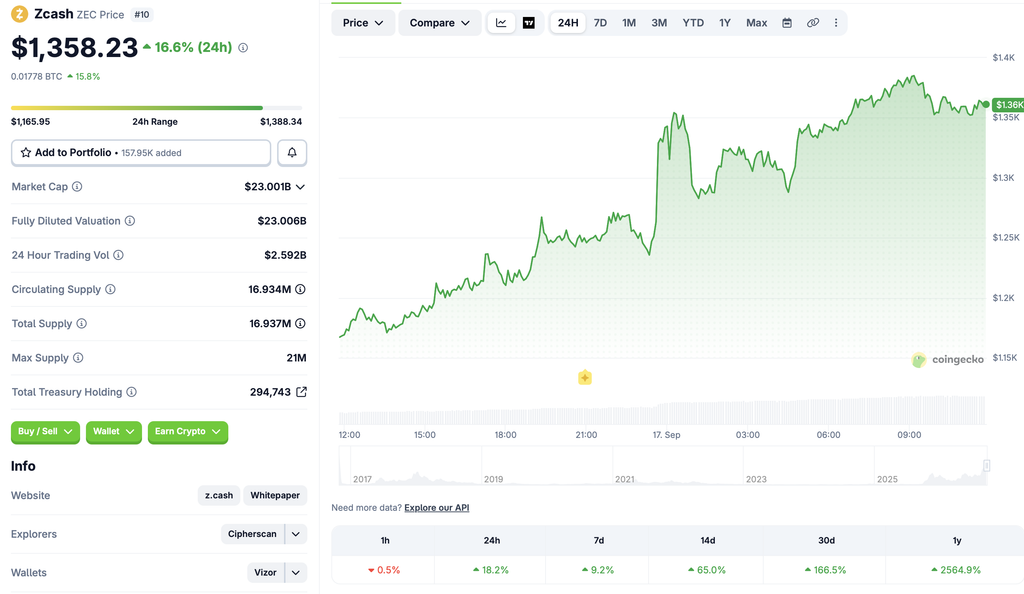Open the Market Cap info icon

pyautogui.click(x=77, y=187)
